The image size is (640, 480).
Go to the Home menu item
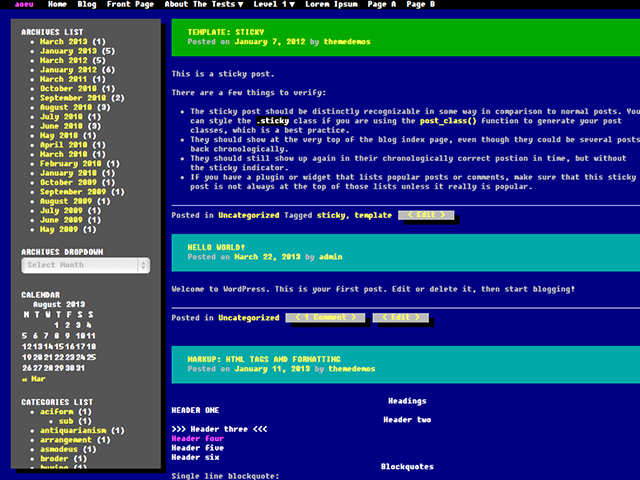57,5
